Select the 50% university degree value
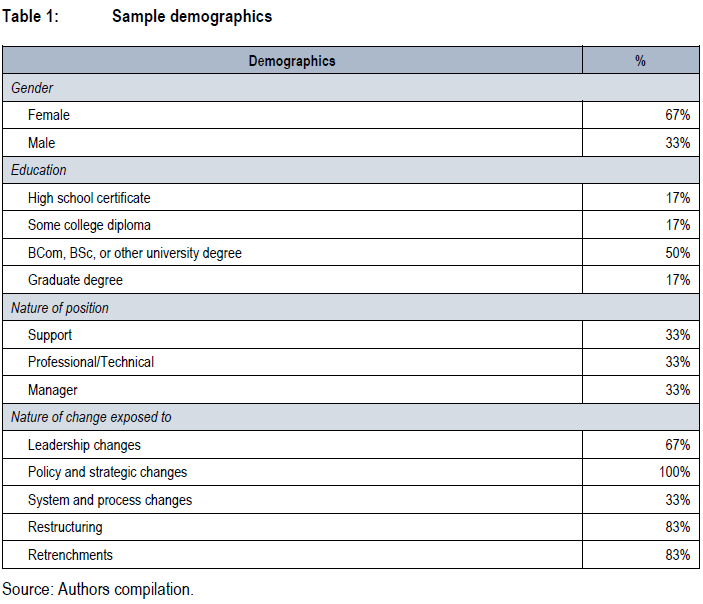Screen dimensions: 703x604 [677, 253]
